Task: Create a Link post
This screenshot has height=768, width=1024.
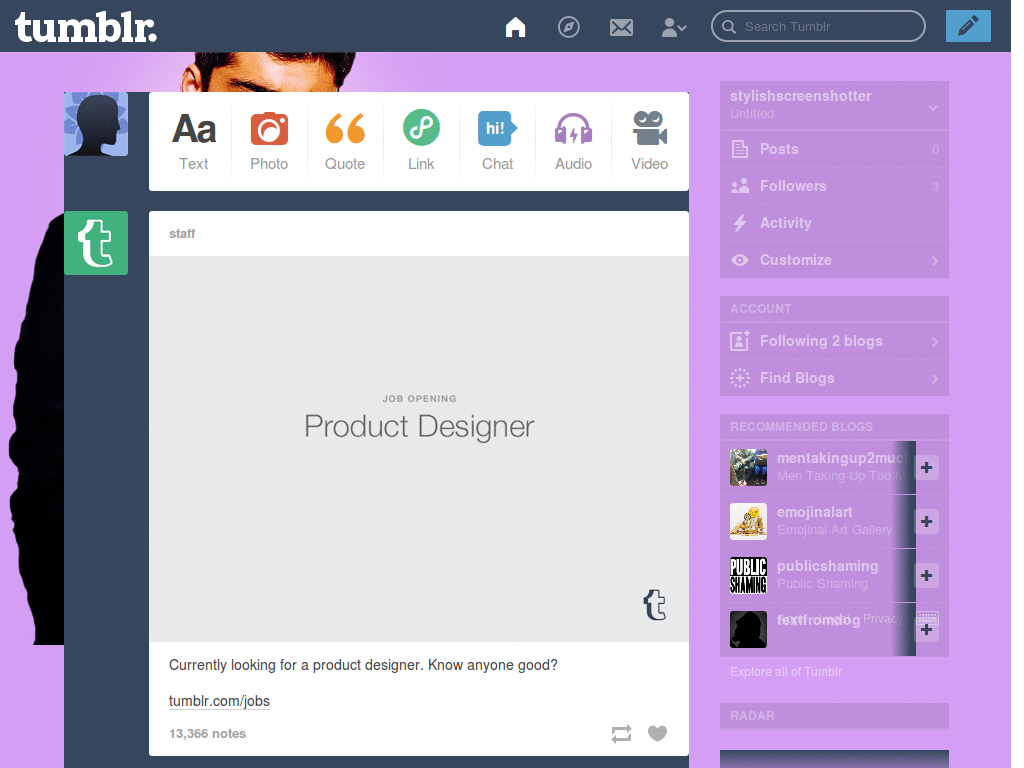Action: pyautogui.click(x=421, y=141)
